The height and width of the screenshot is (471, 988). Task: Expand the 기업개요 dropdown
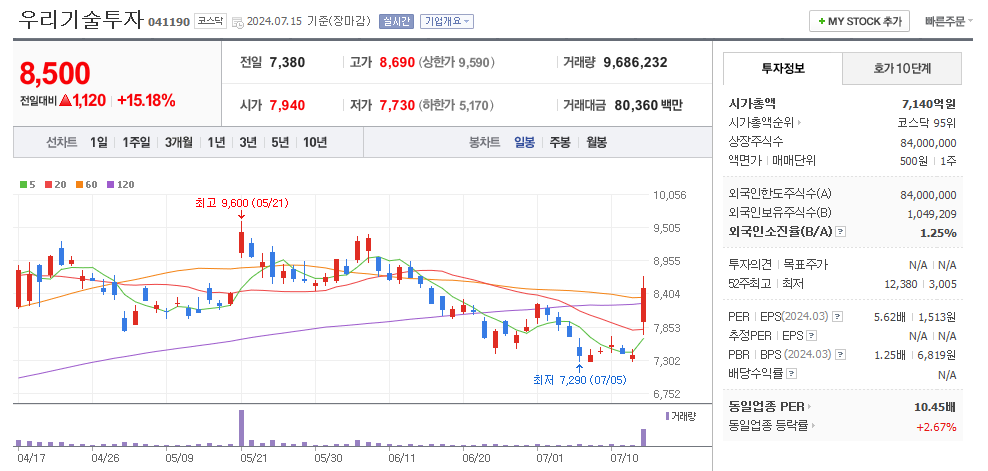[447, 21]
